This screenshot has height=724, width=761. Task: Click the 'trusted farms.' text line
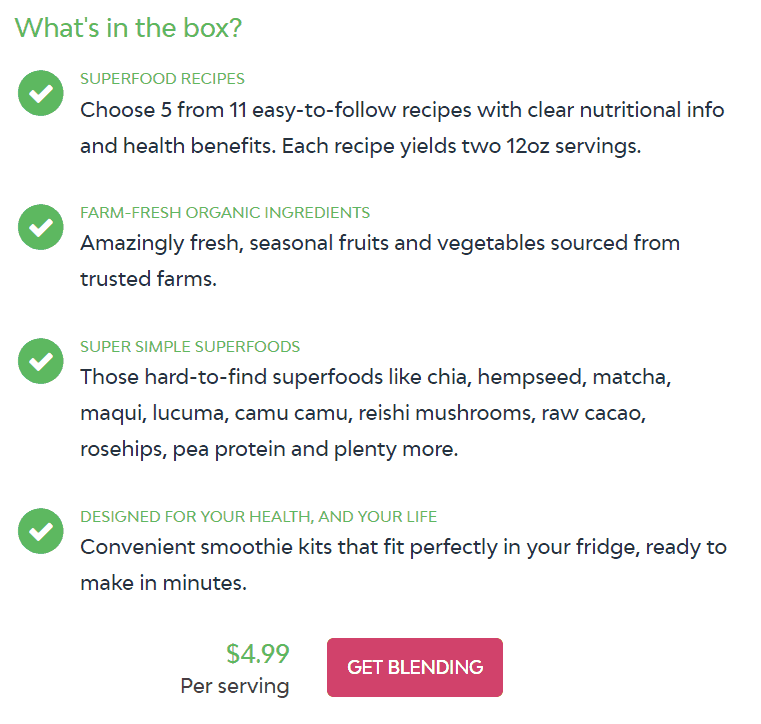(148, 279)
